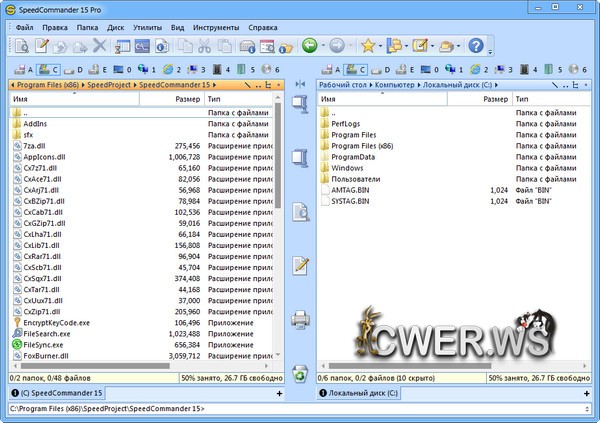Click the file View icon in middle strip
This screenshot has width=600, height=423.
pos(300,211)
